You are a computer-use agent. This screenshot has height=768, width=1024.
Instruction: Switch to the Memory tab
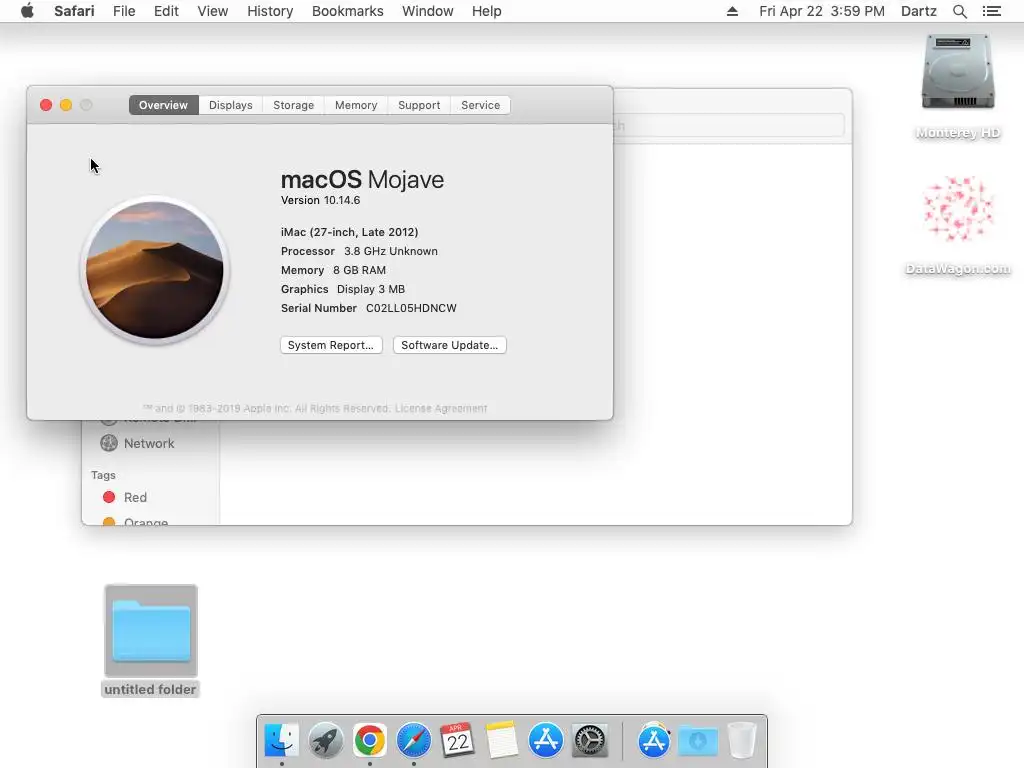[x=356, y=105]
